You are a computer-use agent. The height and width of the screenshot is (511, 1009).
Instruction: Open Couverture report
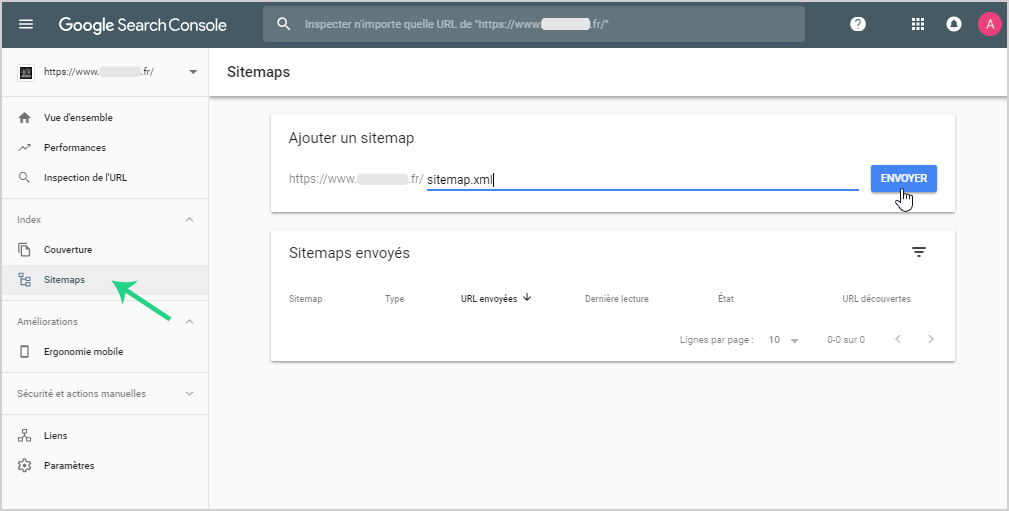(x=68, y=250)
